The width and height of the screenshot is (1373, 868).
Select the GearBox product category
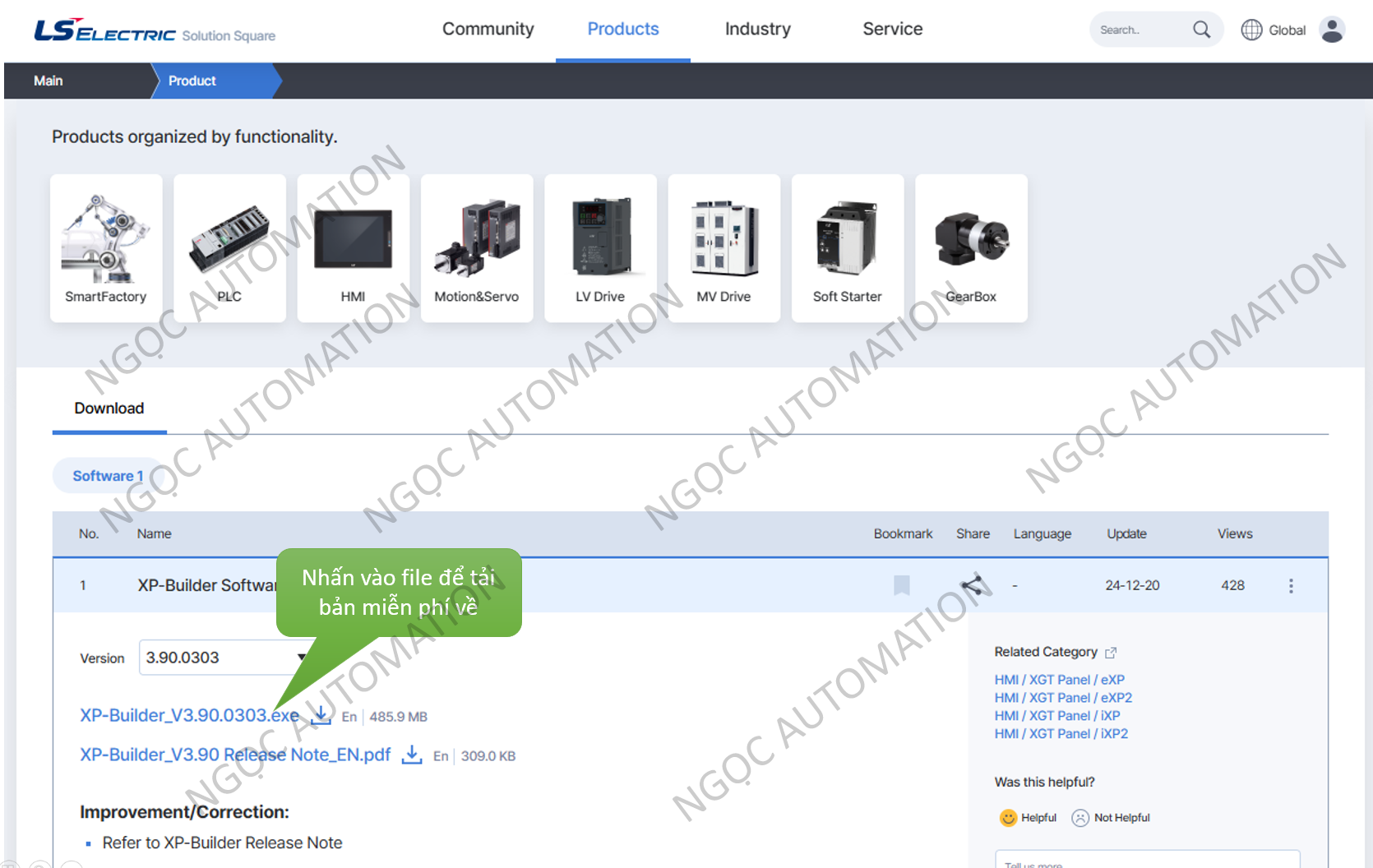coord(971,248)
